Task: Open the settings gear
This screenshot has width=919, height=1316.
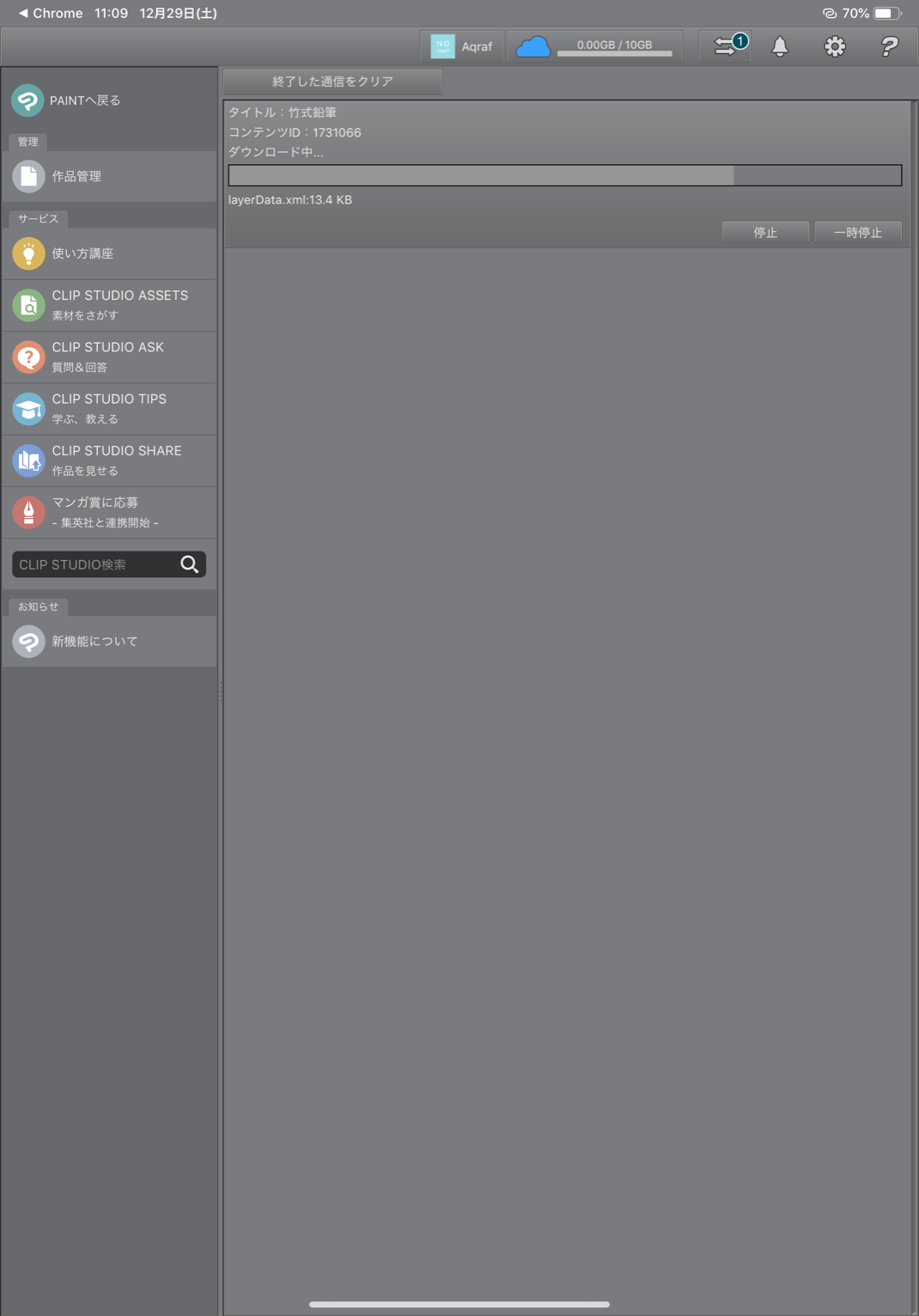Action: (834, 46)
